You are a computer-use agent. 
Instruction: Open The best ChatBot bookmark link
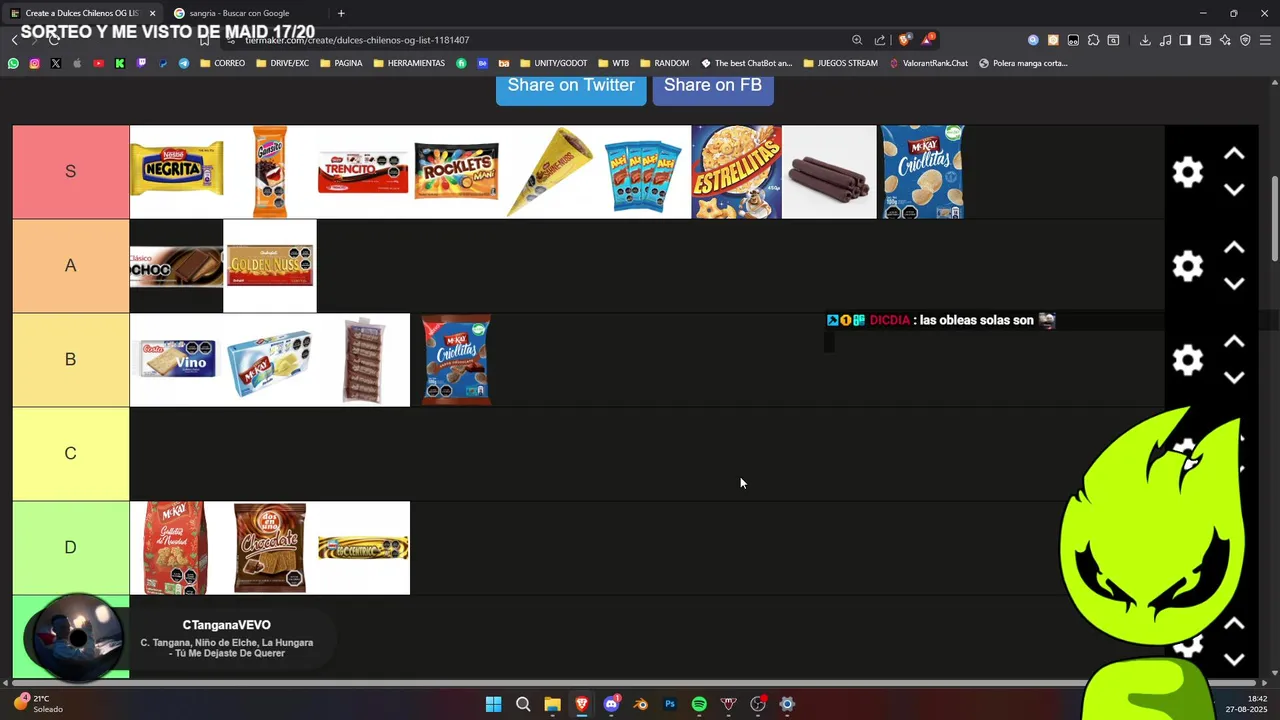point(746,63)
